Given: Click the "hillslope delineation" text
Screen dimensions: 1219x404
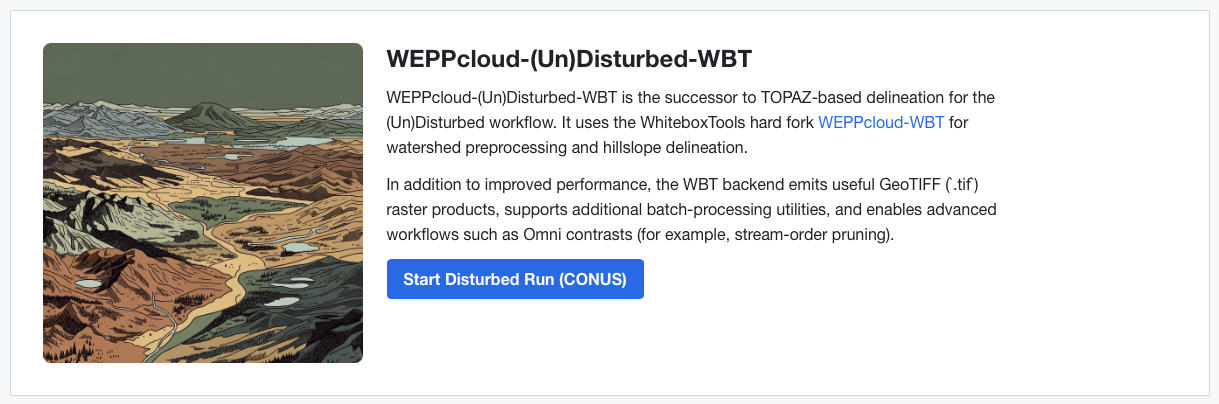Looking at the screenshot, I should 670,148.
